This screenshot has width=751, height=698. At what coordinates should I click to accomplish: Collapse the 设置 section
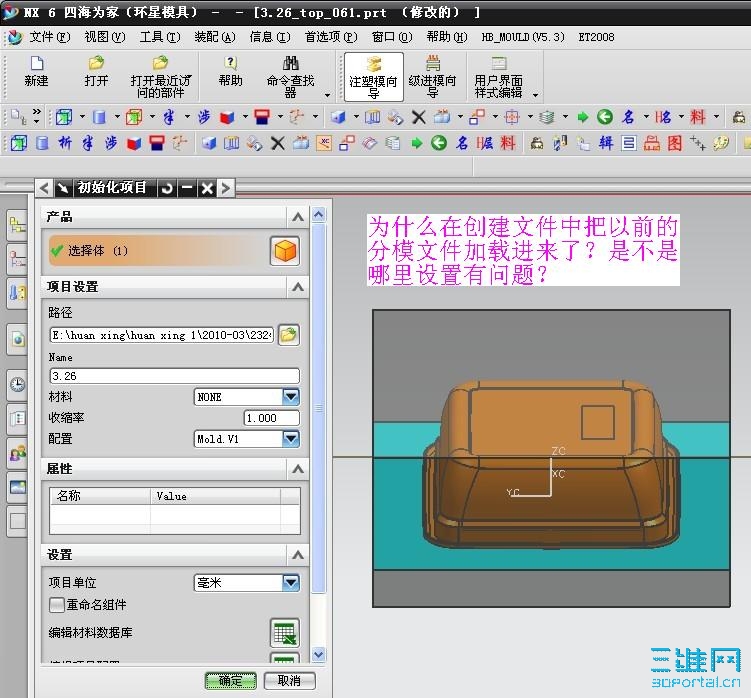click(298, 555)
